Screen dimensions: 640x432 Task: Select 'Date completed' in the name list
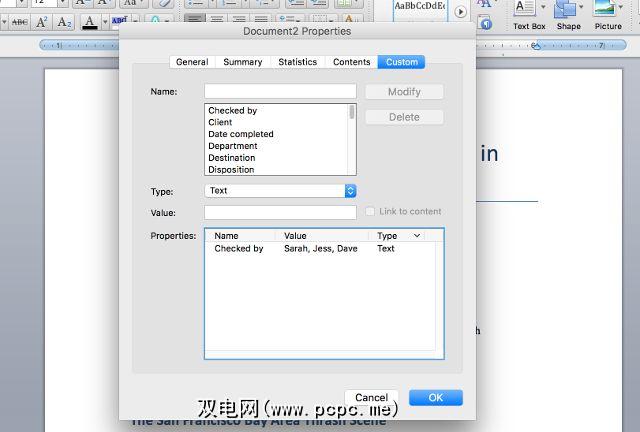click(241, 134)
